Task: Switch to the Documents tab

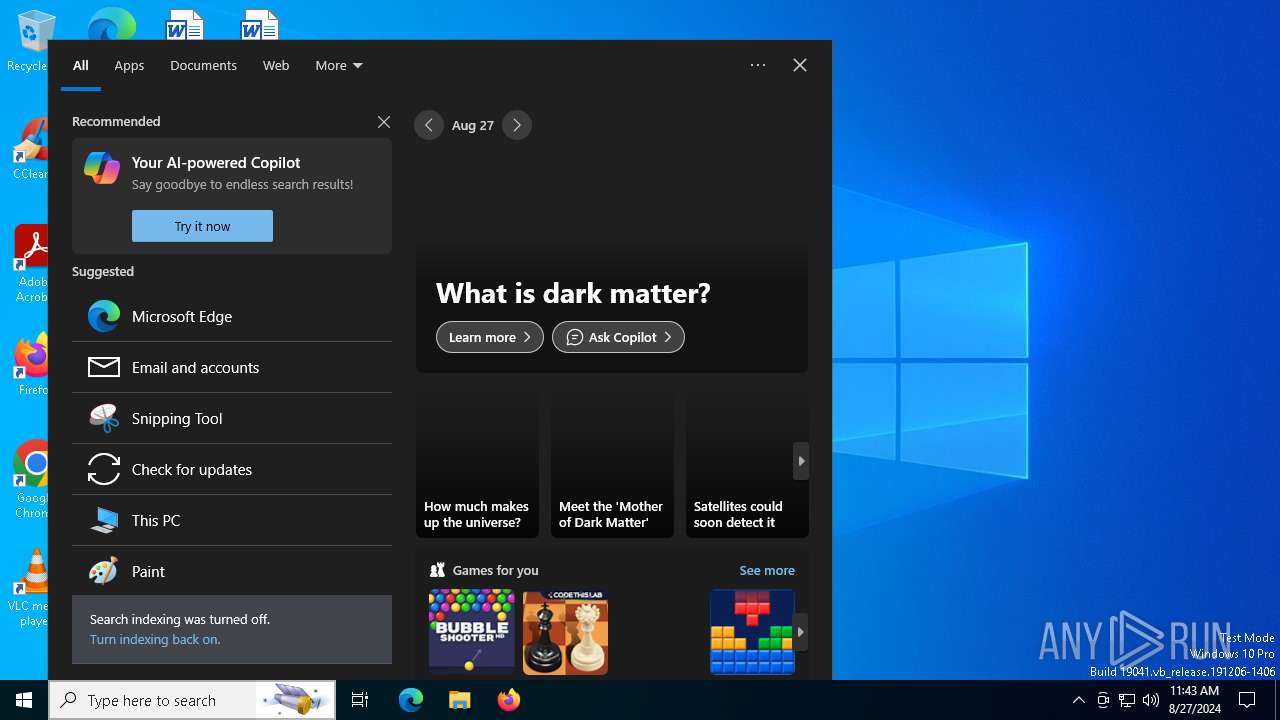Action: pyautogui.click(x=203, y=65)
